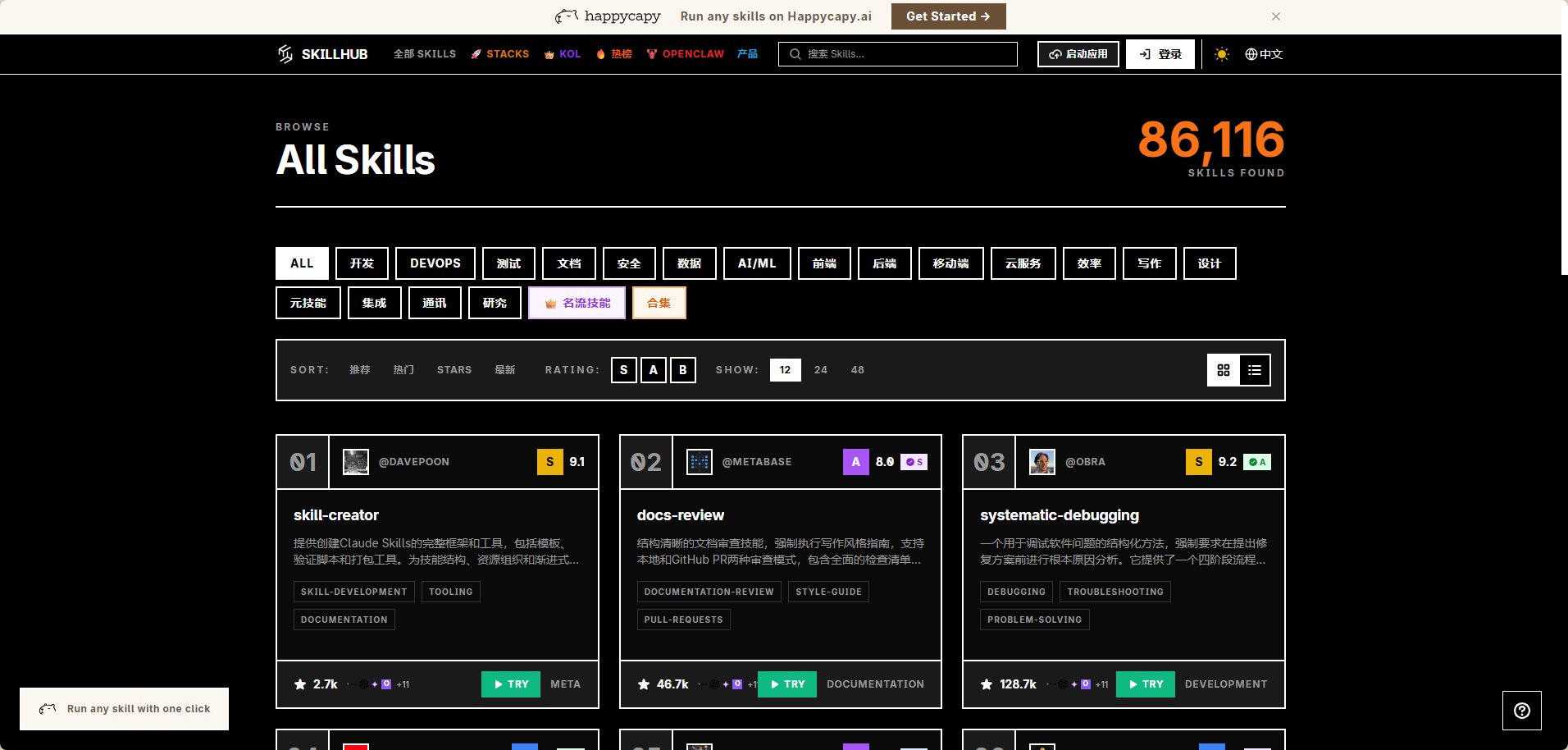Screen dimensions: 1568x750
Task: Filter by rating B
Action: pyautogui.click(x=683, y=370)
